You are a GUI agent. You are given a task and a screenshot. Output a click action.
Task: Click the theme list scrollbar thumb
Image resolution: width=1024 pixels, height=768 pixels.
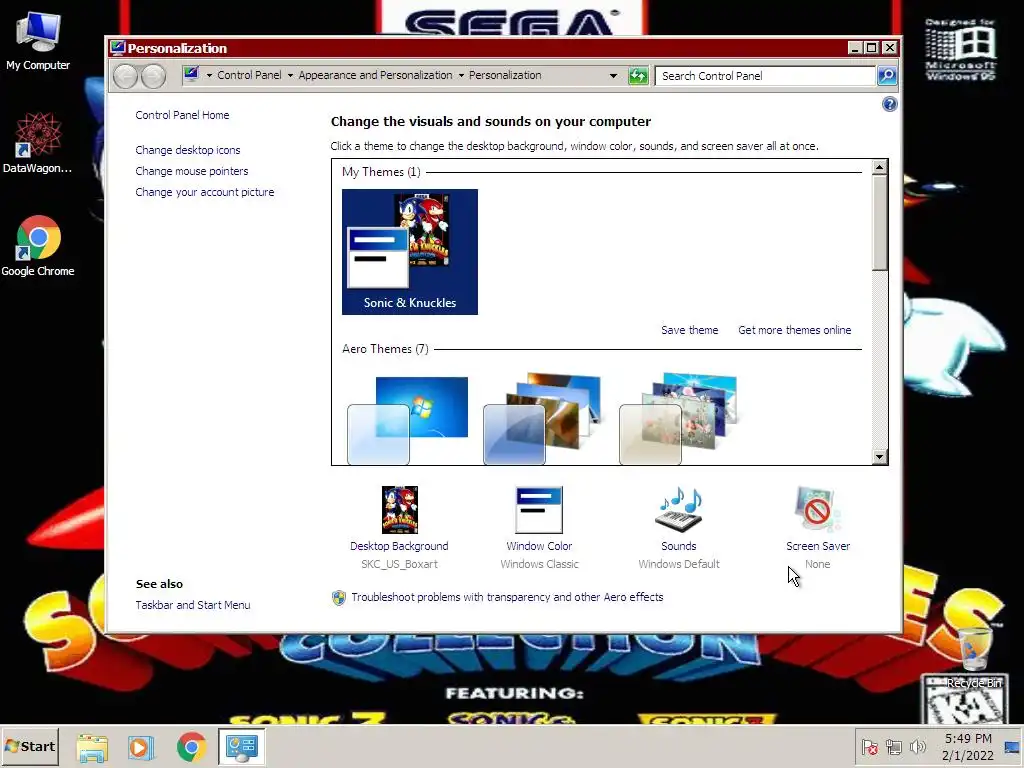[879, 222]
